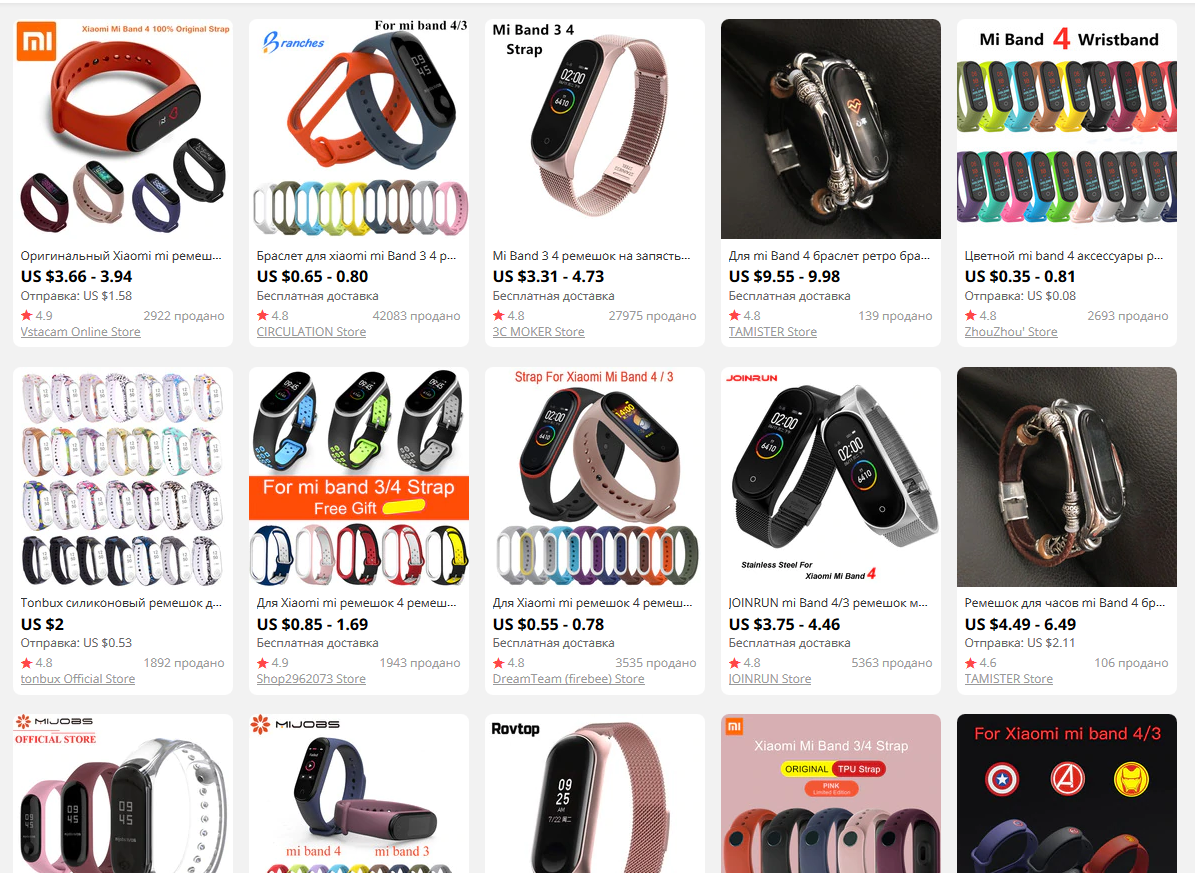Open the For mi band 3/4 Strap Free Gift image

tap(359, 477)
